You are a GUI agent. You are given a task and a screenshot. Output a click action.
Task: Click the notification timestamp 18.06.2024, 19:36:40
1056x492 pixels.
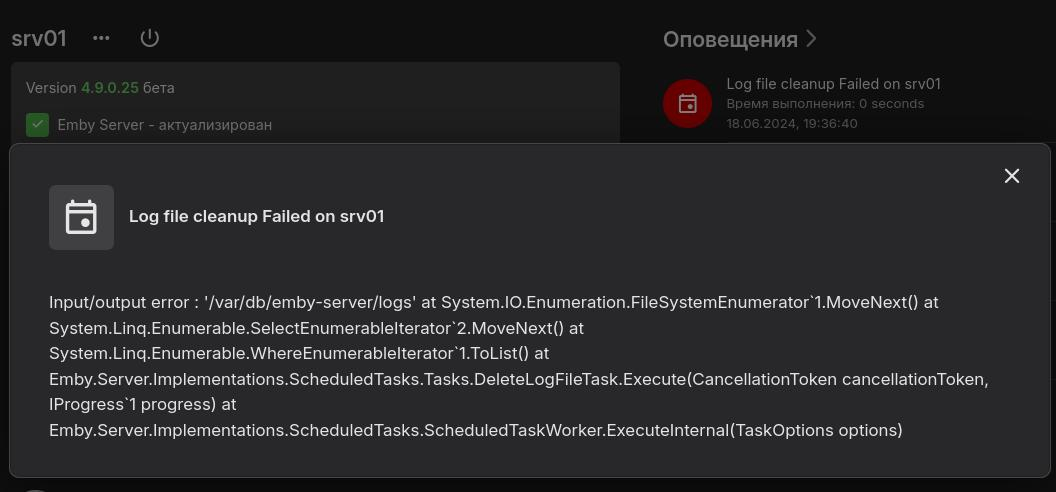pos(792,123)
